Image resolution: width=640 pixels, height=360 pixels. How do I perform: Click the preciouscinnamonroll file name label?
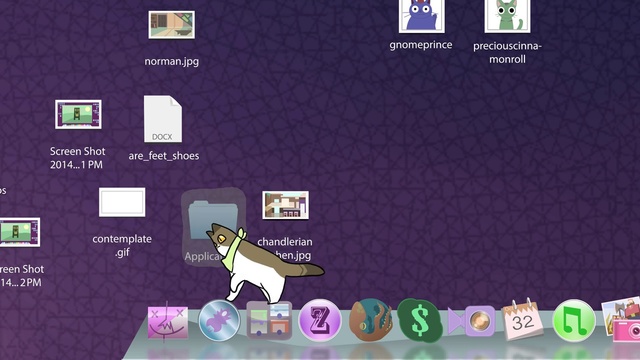[507, 53]
